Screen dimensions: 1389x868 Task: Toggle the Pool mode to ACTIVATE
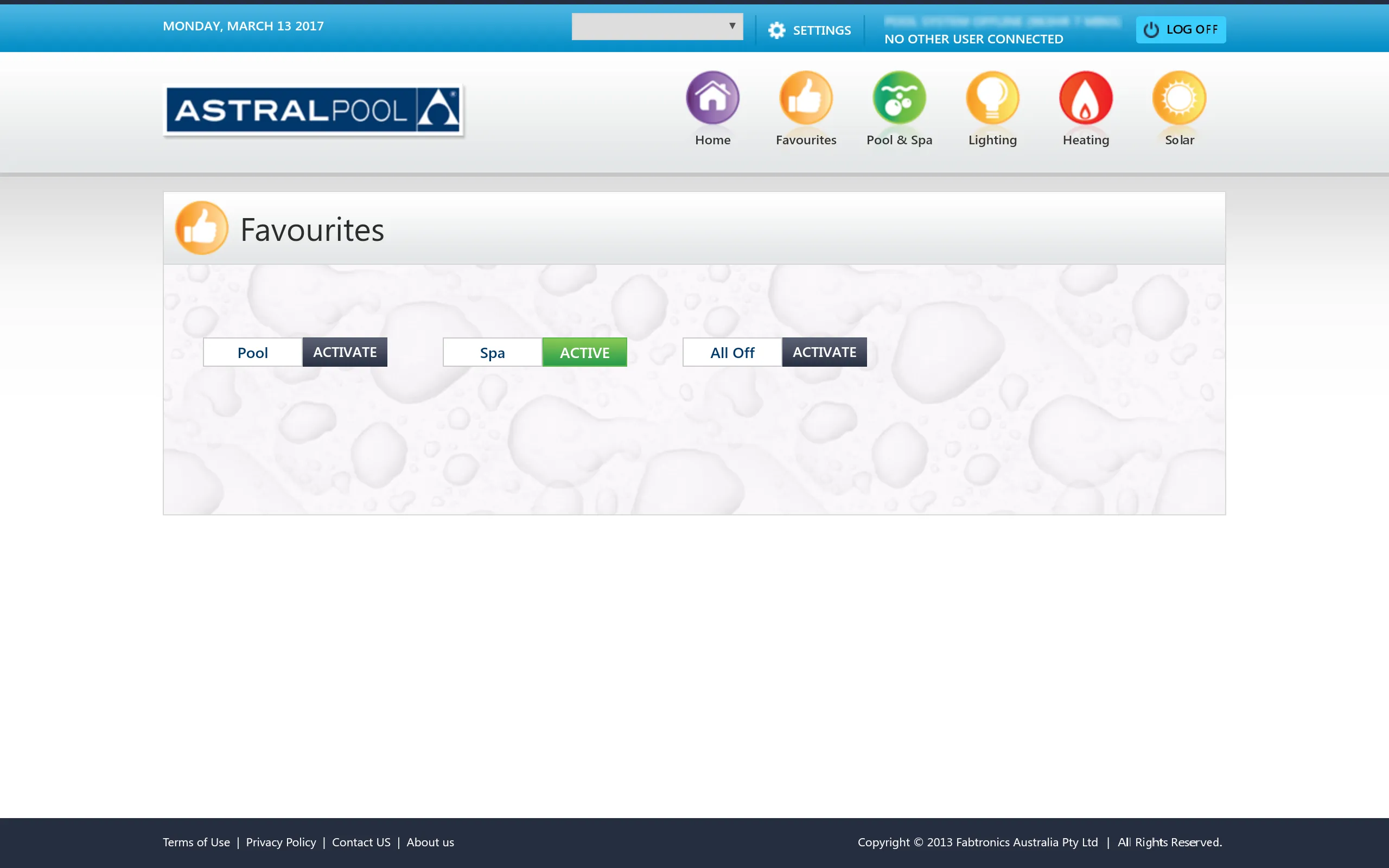click(x=344, y=351)
